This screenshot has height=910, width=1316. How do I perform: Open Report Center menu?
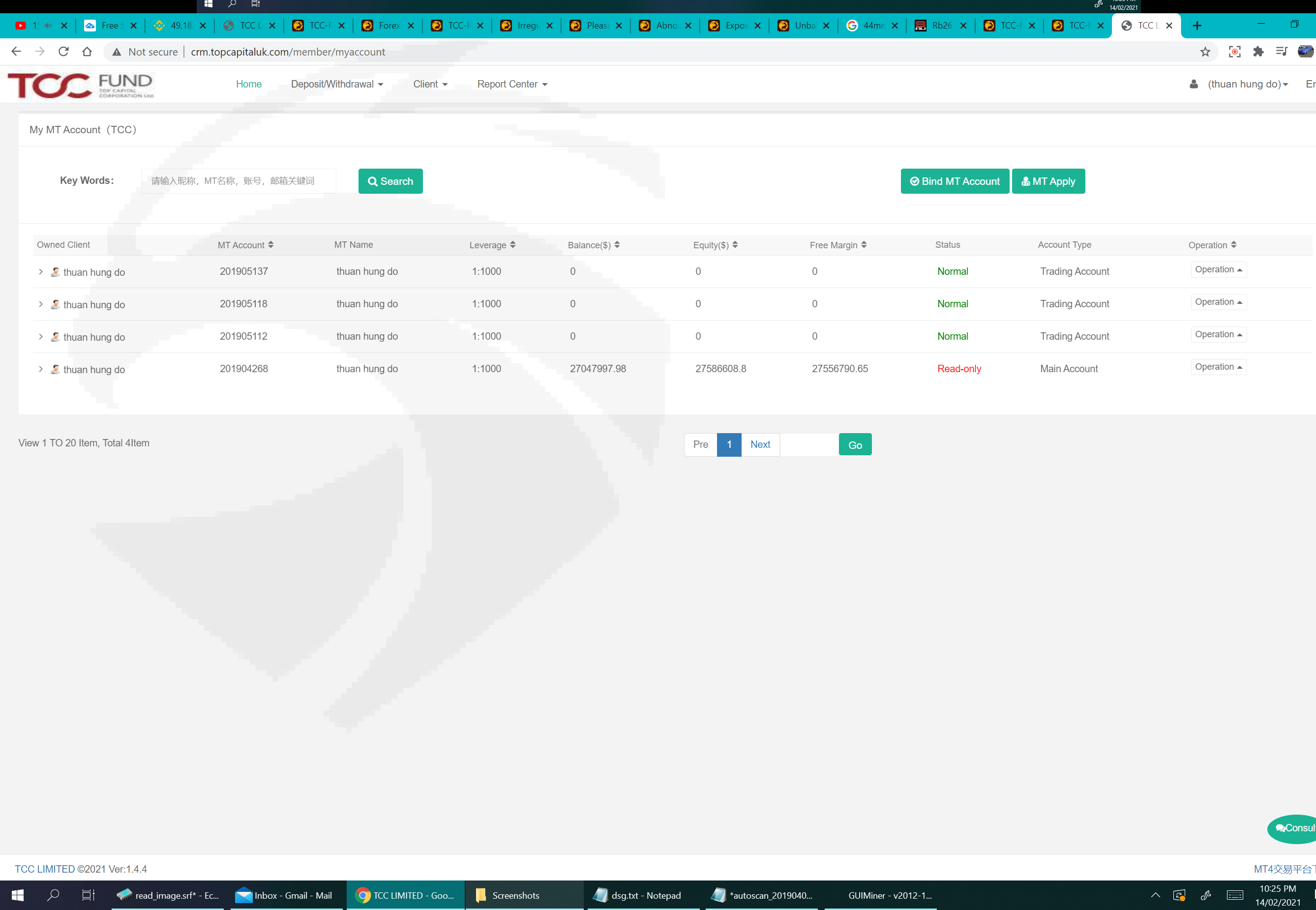[512, 85]
